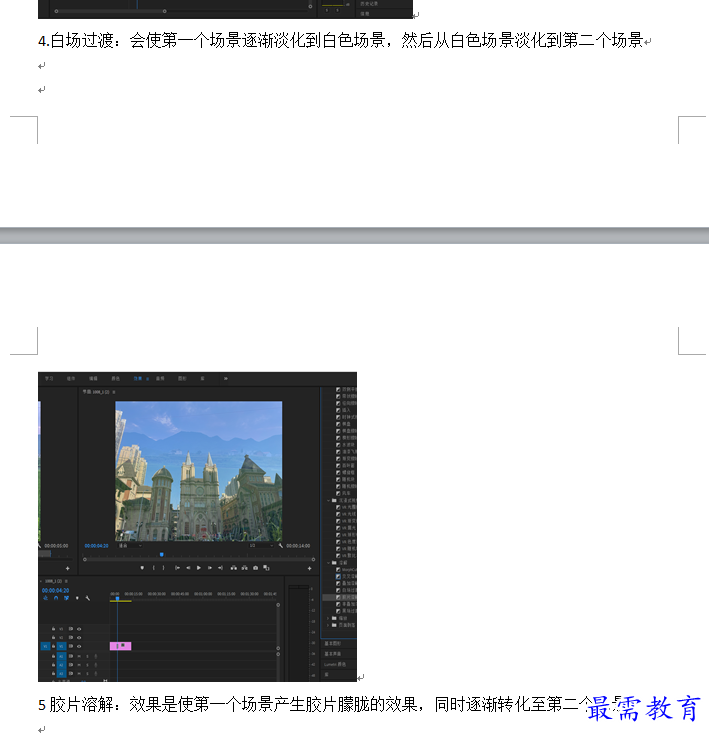Click the text line starting with 4.白场过渡
The image size is (709, 740).
341,41
